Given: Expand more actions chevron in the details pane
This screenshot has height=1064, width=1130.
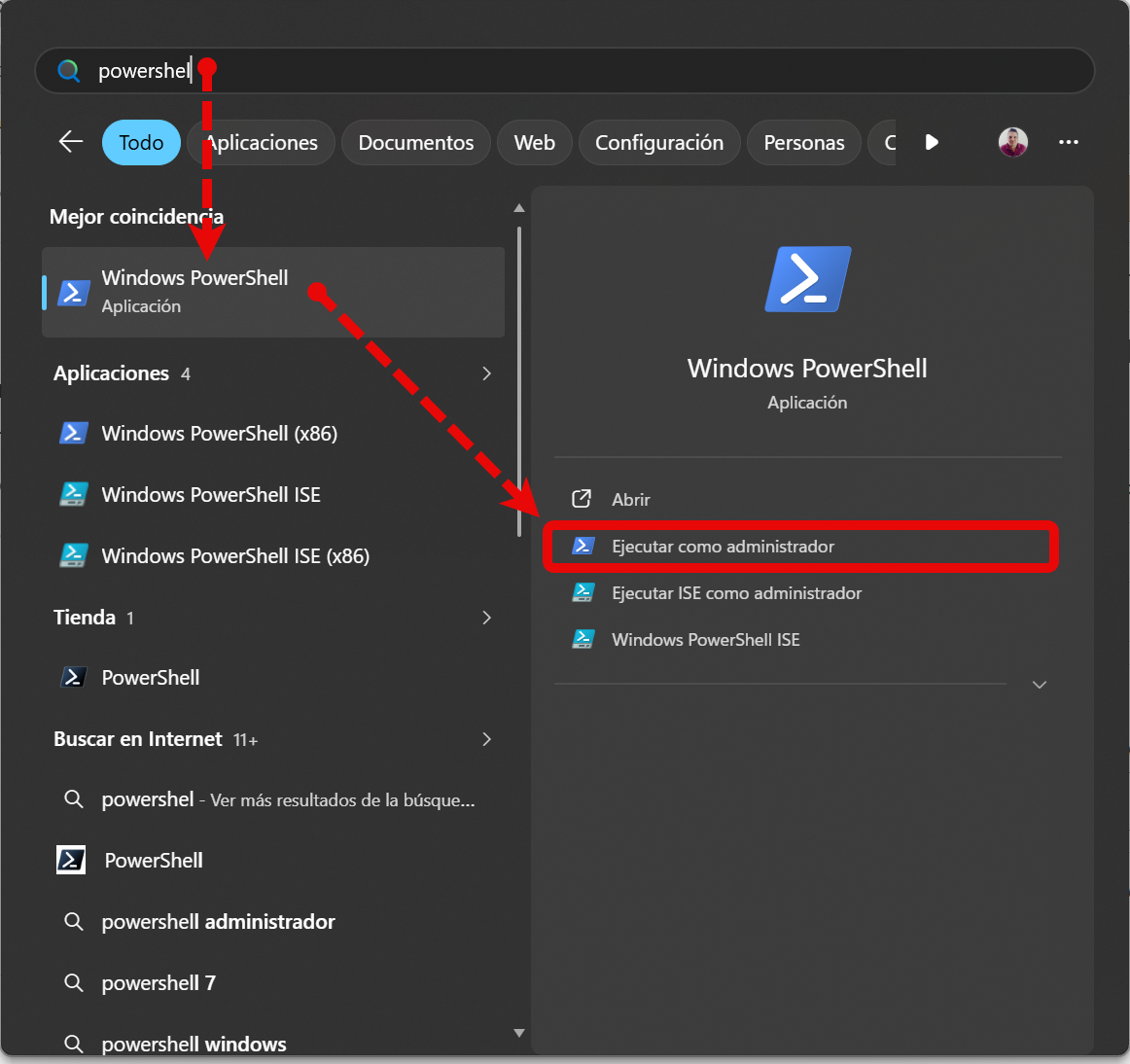Looking at the screenshot, I should [x=1040, y=684].
